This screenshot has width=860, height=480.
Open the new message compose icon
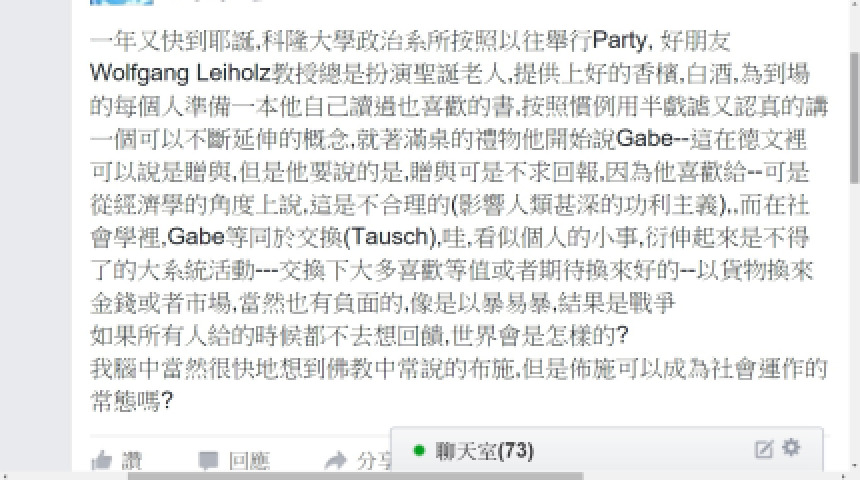[763, 449]
